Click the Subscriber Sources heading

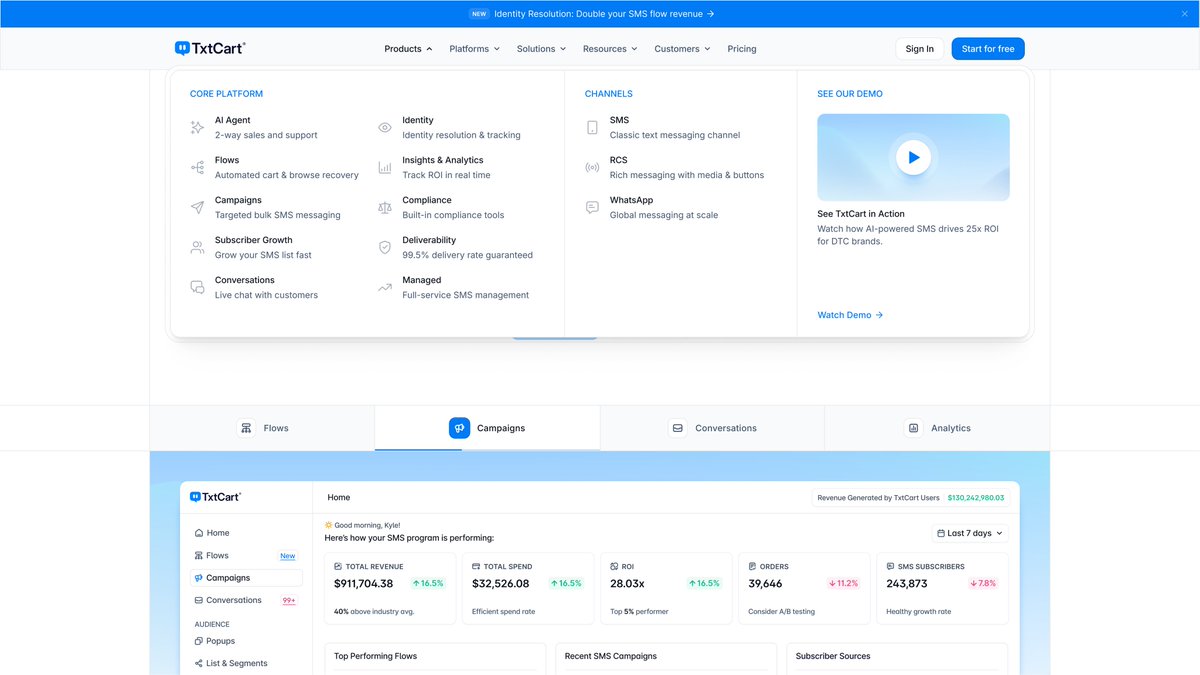(x=833, y=656)
